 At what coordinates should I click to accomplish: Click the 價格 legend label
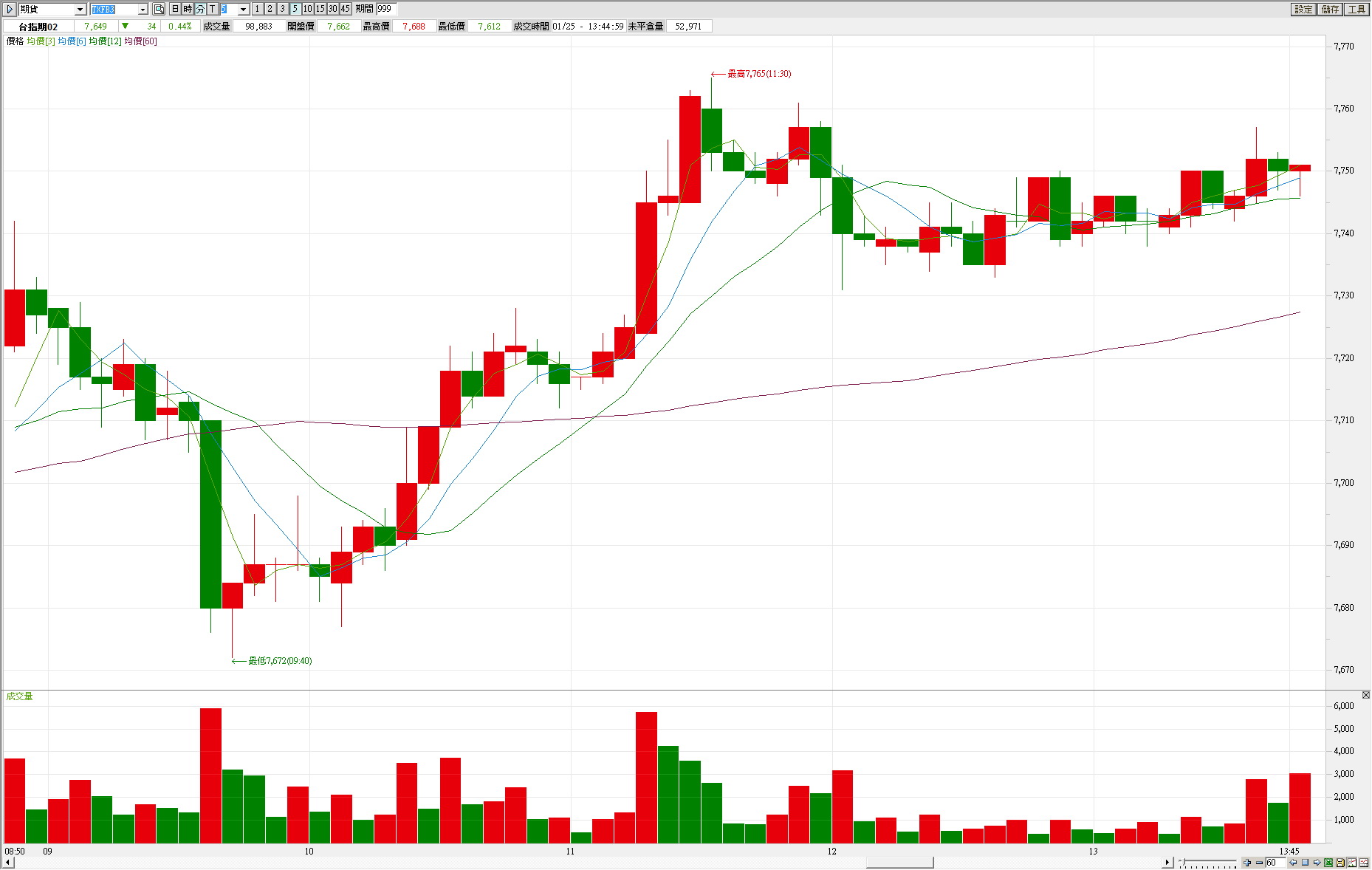pos(15,41)
